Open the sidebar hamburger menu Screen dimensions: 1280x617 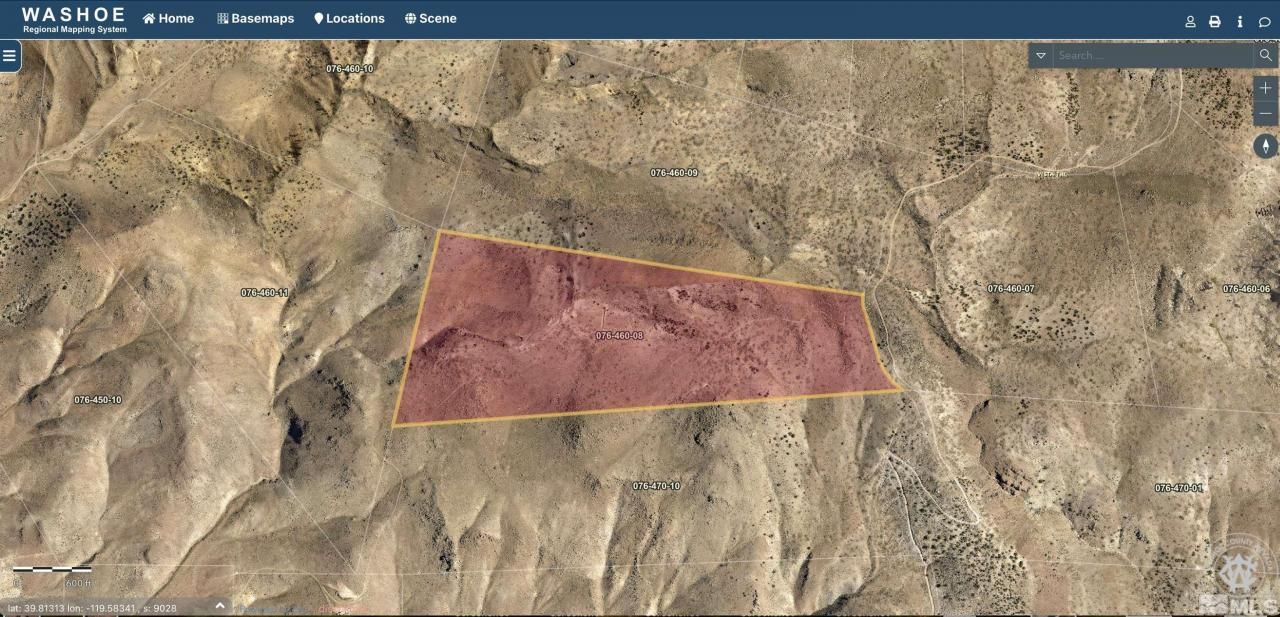[x=10, y=56]
